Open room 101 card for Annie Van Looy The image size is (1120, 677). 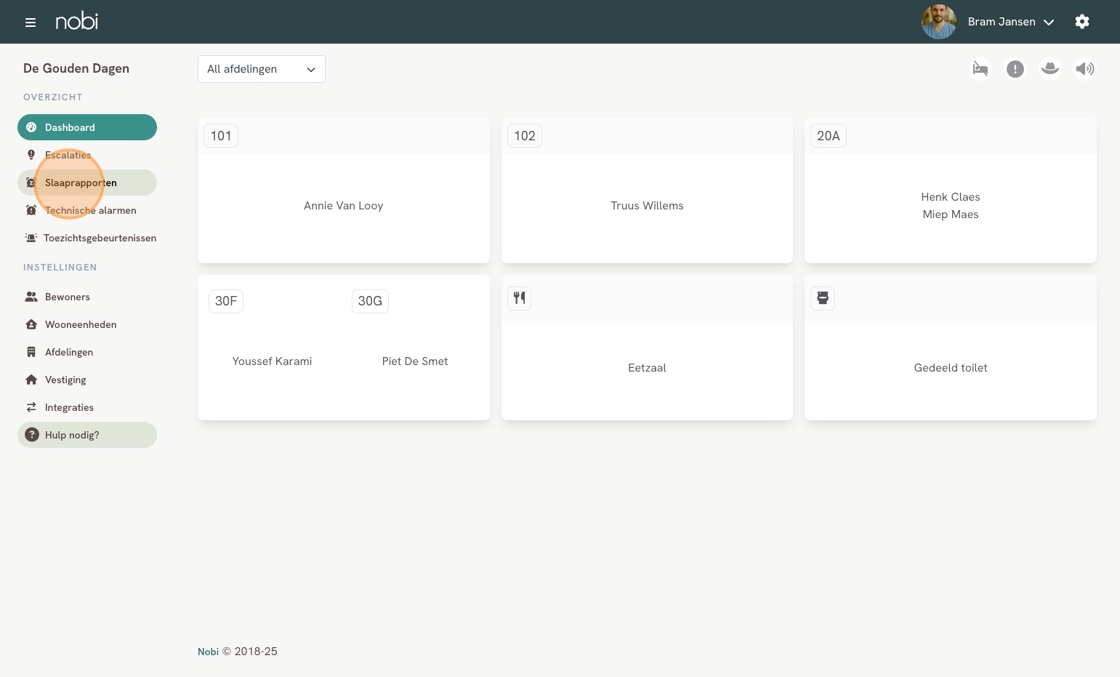[x=343, y=206]
